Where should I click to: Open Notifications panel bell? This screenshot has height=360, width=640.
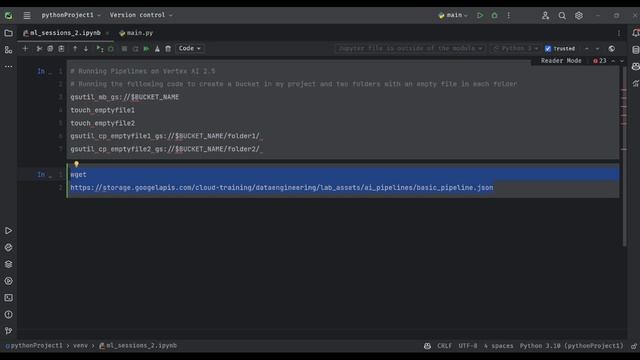pyautogui.click(x=635, y=33)
